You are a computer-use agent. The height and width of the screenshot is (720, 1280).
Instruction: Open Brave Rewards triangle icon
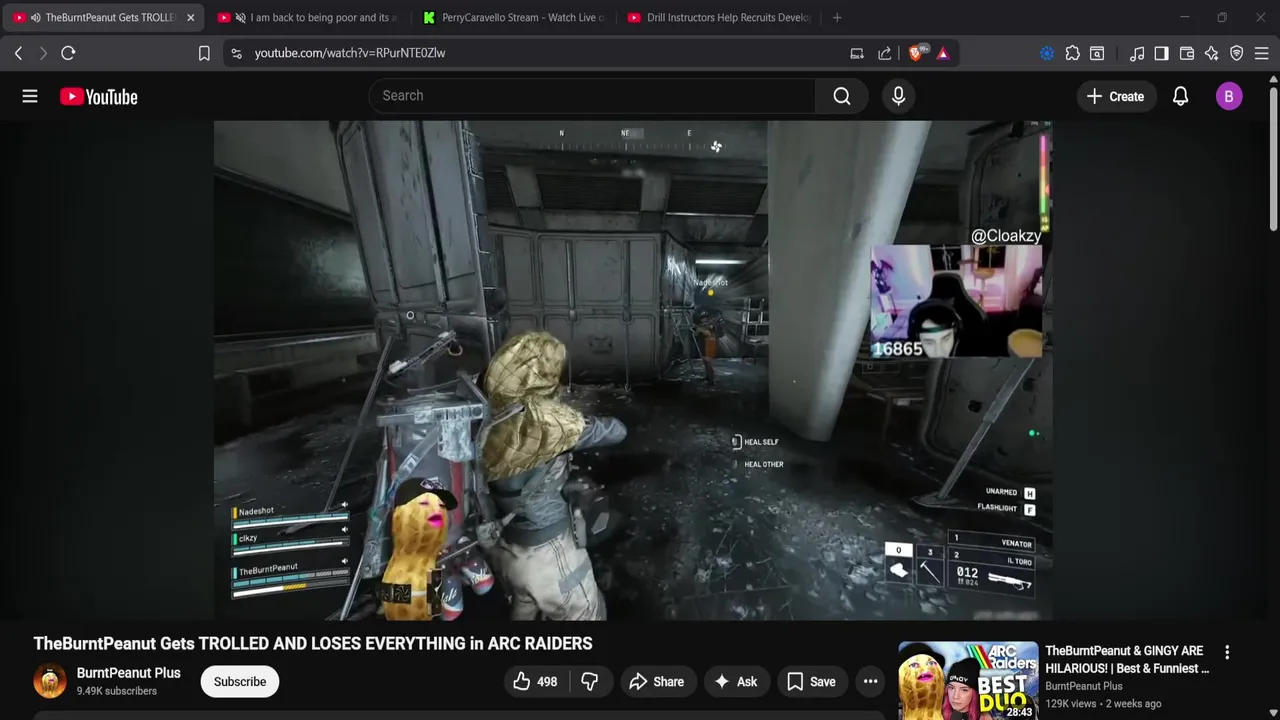pos(943,53)
